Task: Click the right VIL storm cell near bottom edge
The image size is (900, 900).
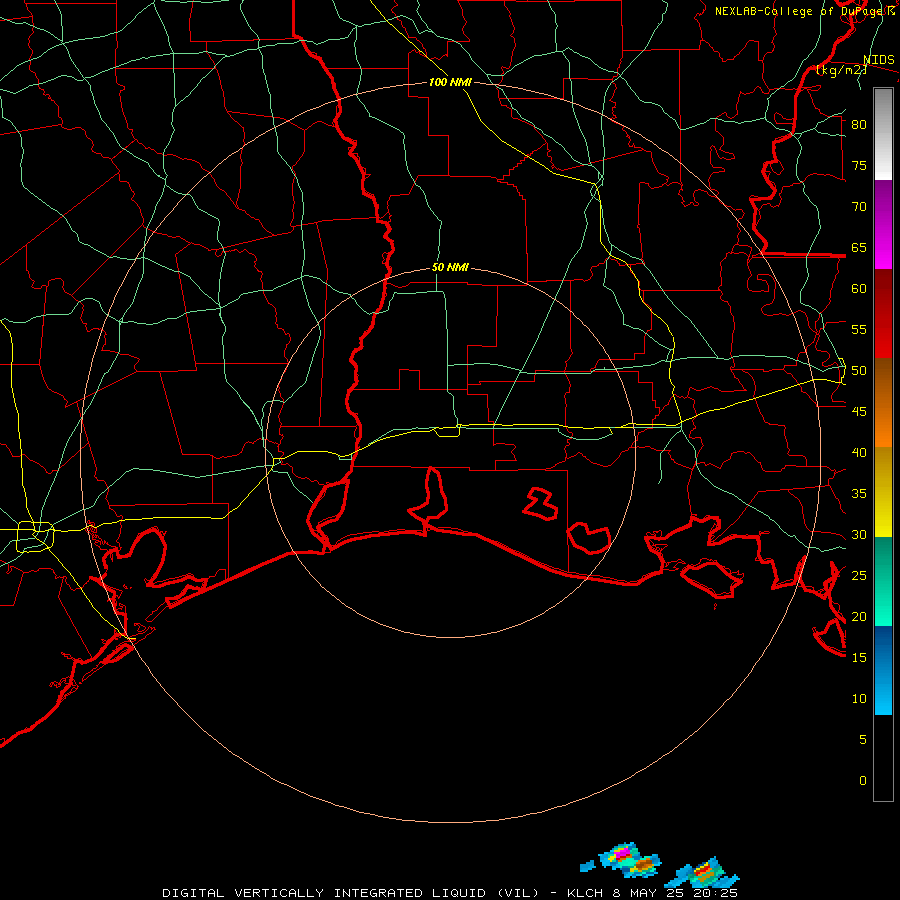Action: (704, 873)
